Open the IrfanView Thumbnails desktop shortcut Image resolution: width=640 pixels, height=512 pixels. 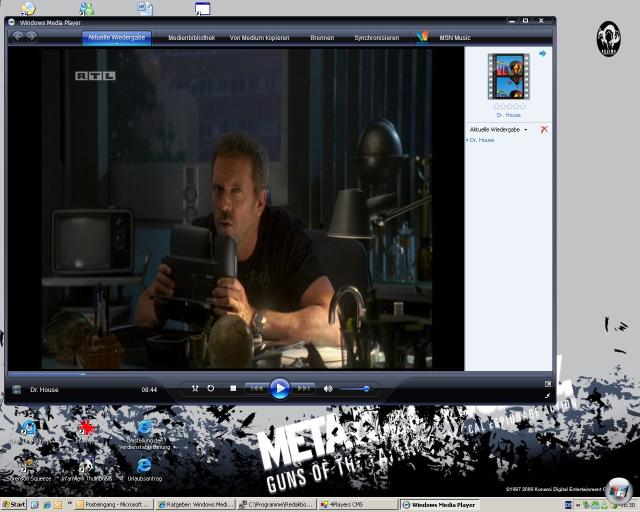coord(86,470)
